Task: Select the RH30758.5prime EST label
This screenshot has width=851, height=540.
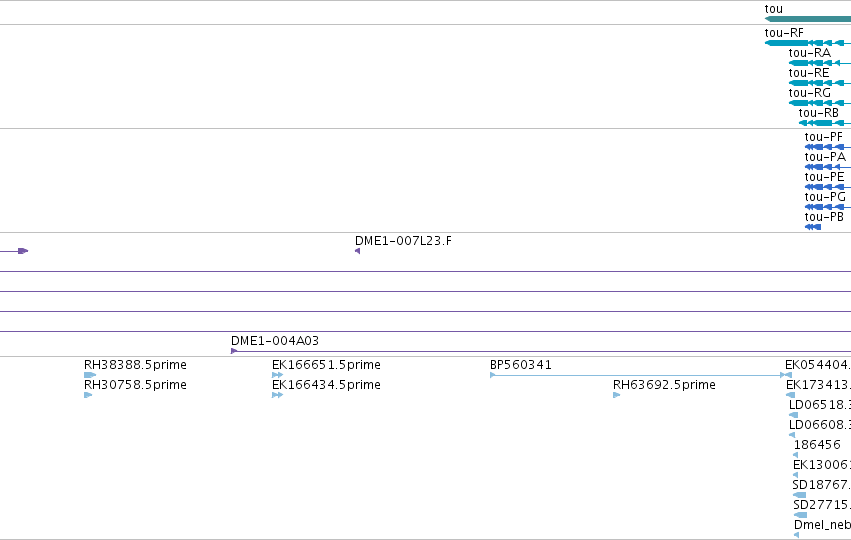Action: [135, 385]
